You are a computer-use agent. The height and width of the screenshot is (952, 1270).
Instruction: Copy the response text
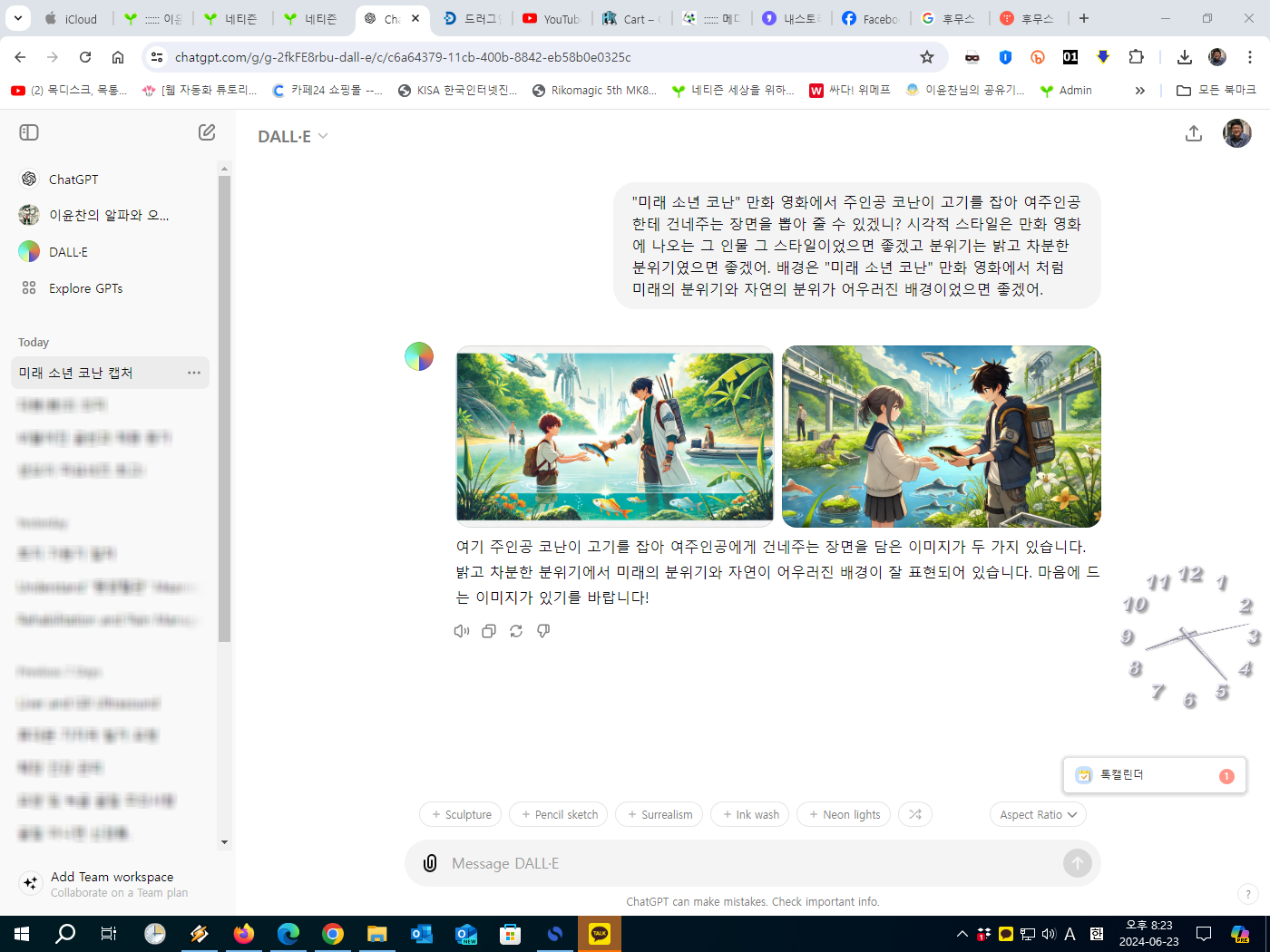coord(489,631)
